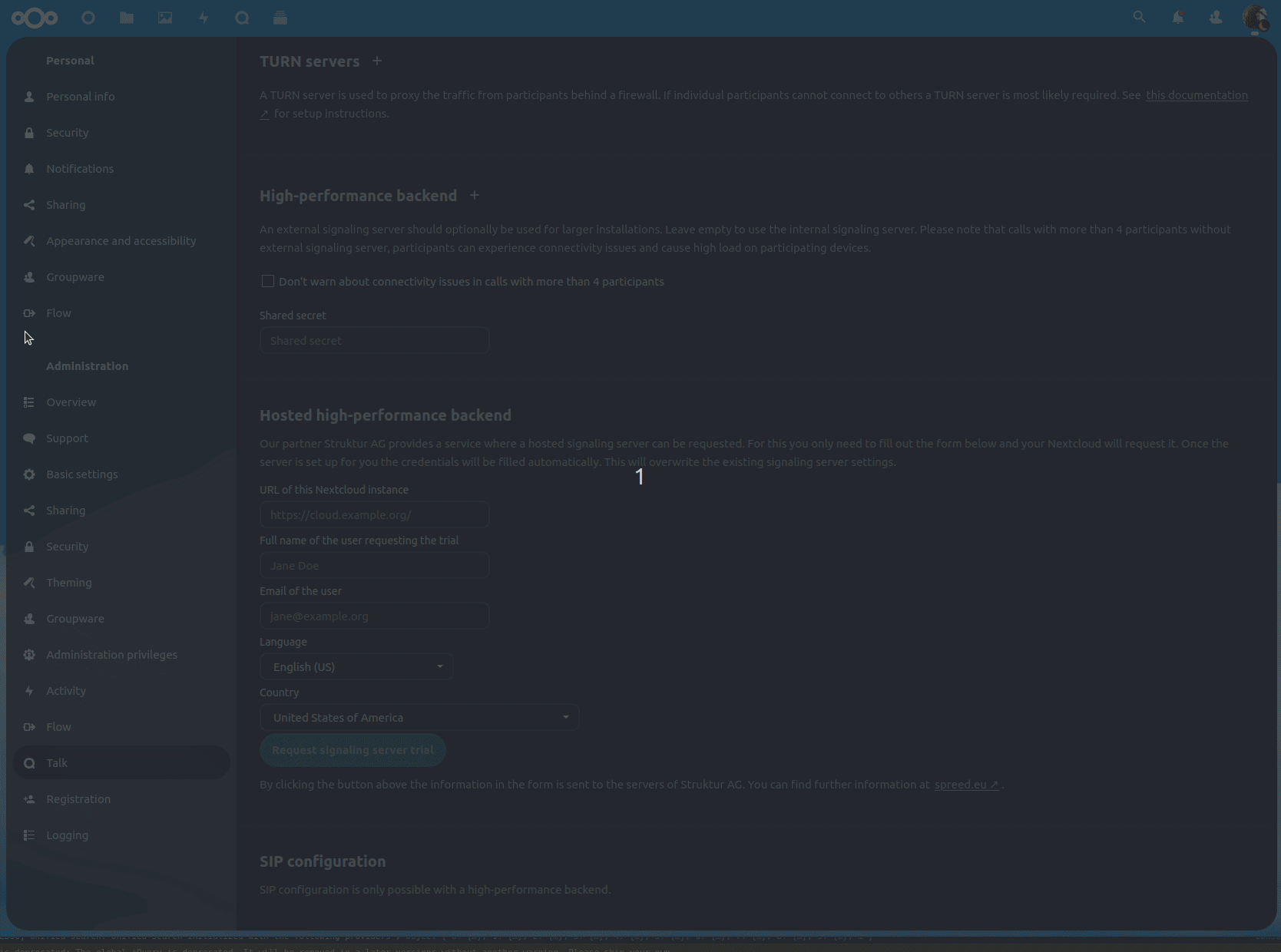Open the Language dropdown English (US)
Screen dimensions: 1281x952
point(356,666)
